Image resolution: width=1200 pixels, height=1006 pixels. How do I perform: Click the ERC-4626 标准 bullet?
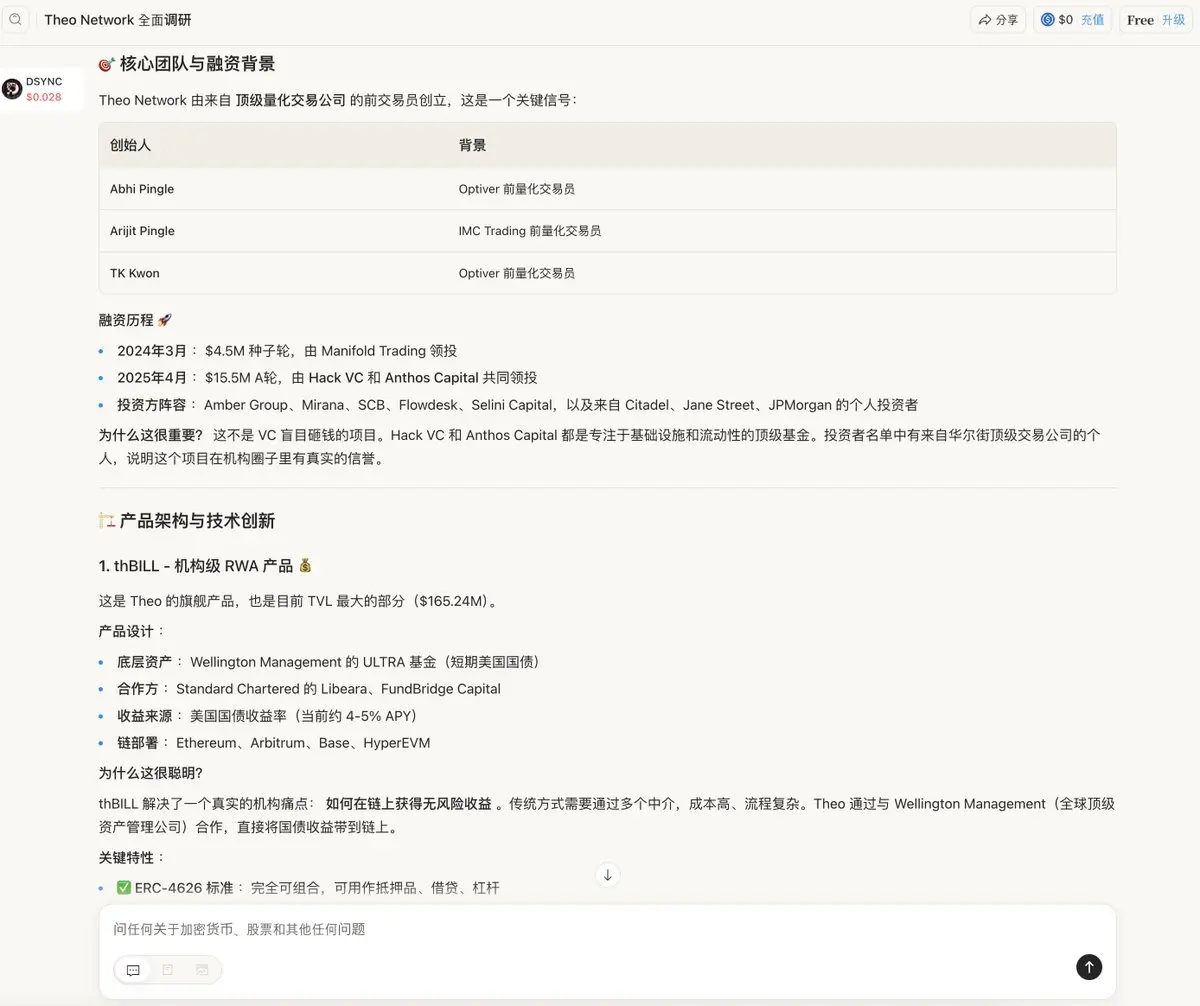coord(308,888)
